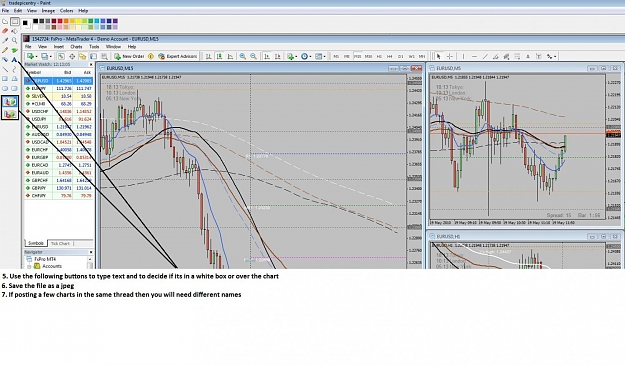Switch to bar chart type

tap(208, 57)
